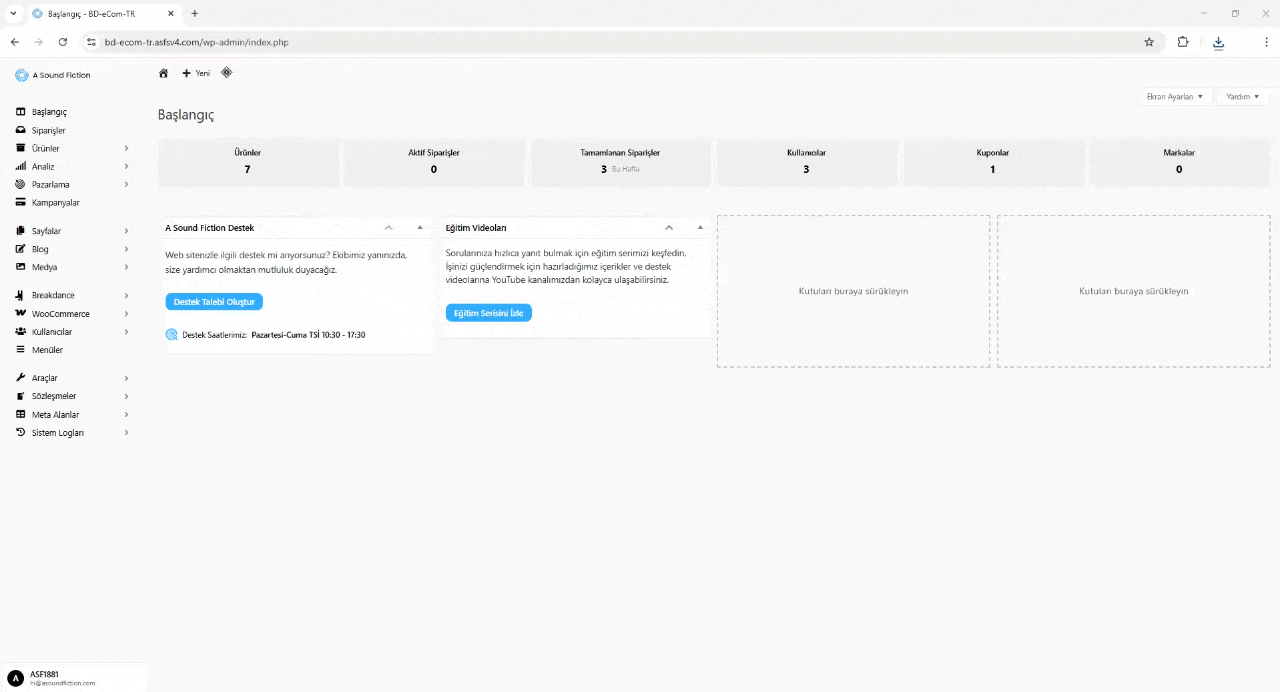Open Menüler via the list icon
This screenshot has width=1280, height=692.
(20, 350)
